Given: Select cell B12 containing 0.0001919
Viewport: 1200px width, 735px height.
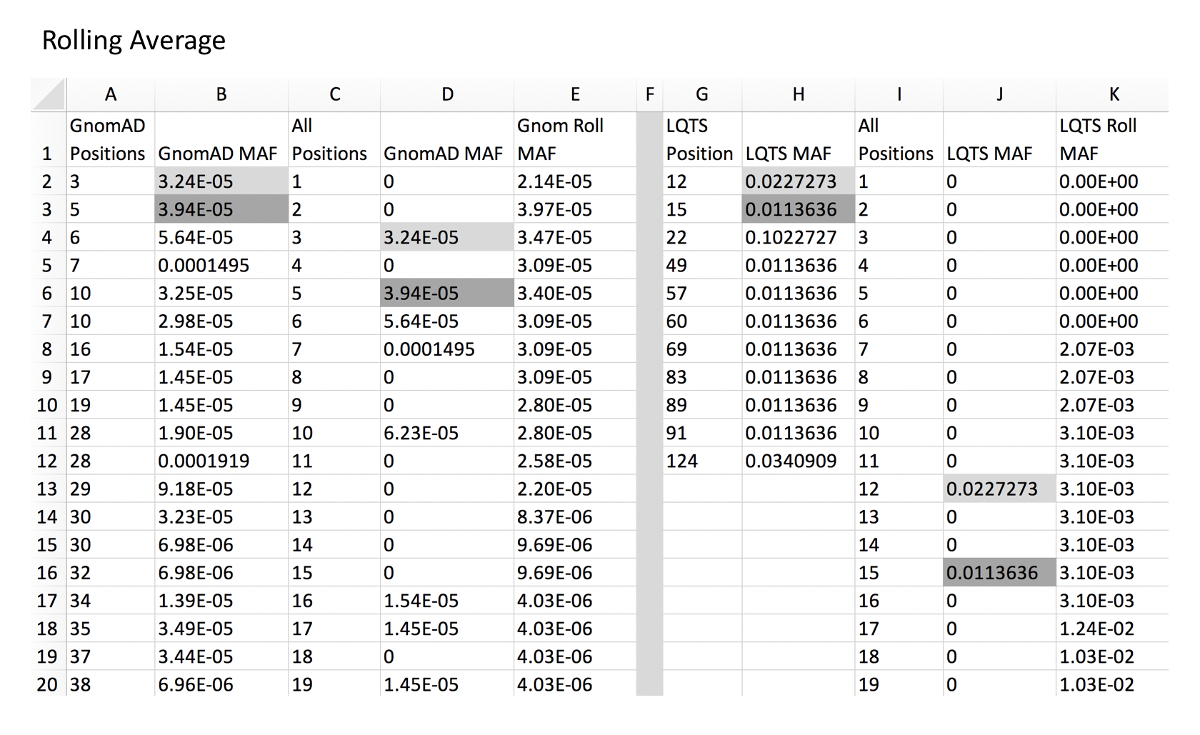Looking at the screenshot, I should [221, 461].
